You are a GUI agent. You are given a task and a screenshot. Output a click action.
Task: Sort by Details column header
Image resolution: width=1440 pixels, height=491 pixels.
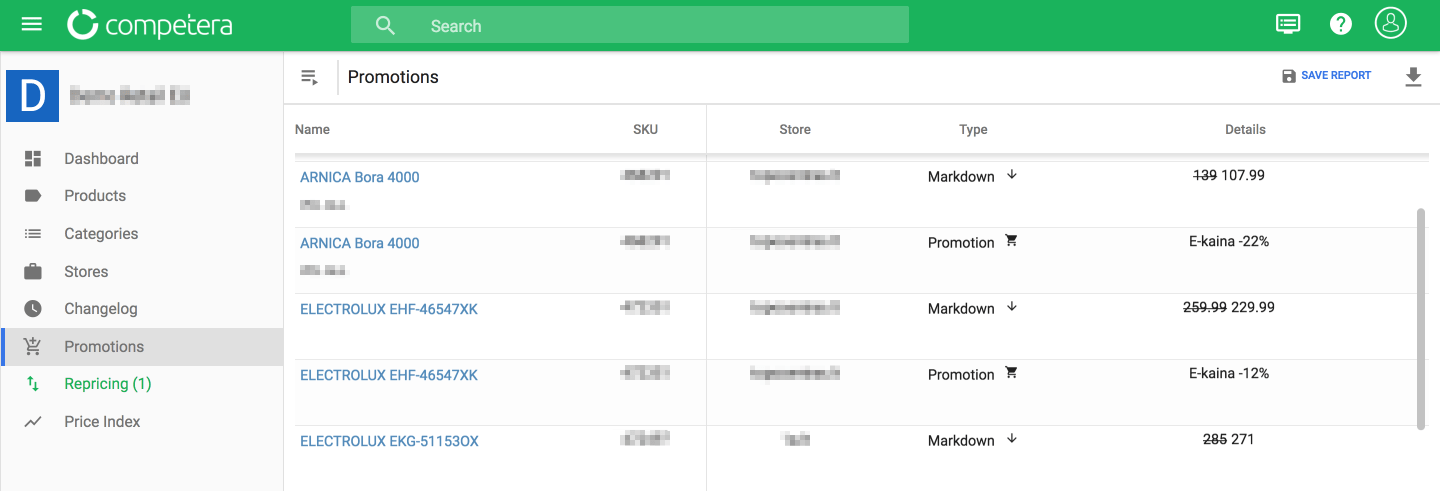[1245, 129]
